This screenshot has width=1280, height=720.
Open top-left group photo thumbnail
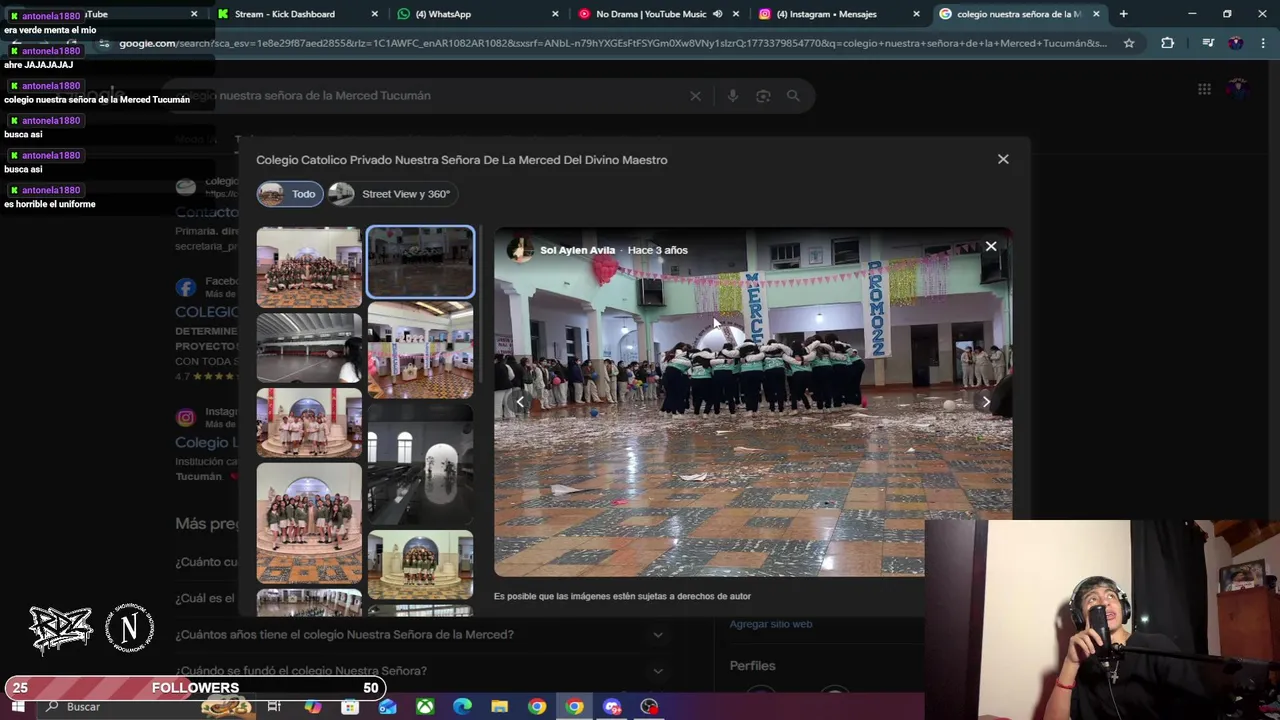coord(309,267)
